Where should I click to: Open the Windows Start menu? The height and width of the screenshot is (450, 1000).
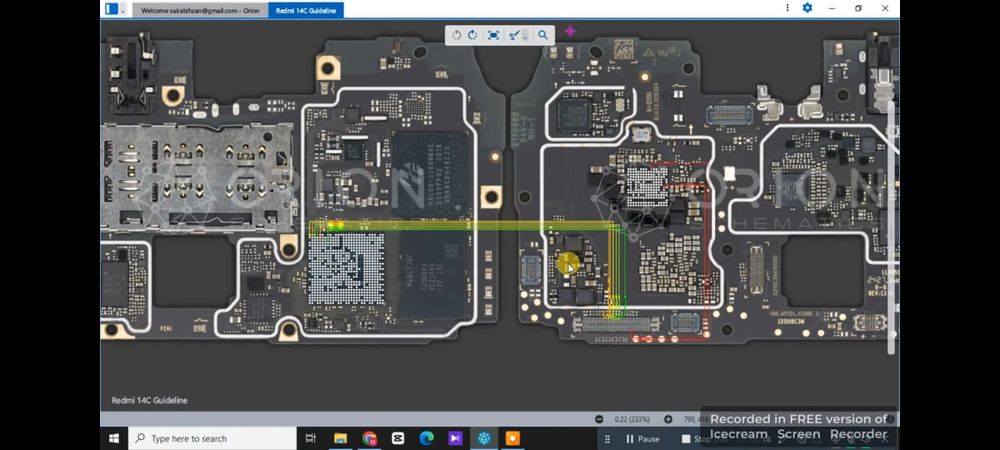[x=114, y=439]
